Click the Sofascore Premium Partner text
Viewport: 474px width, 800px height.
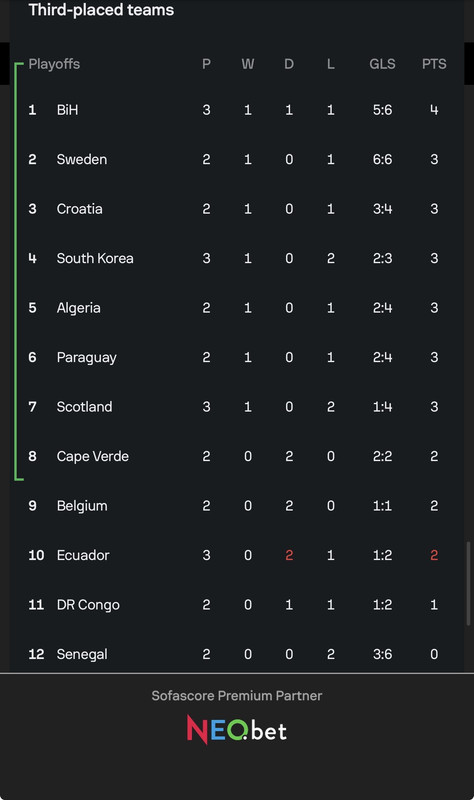(x=237, y=695)
